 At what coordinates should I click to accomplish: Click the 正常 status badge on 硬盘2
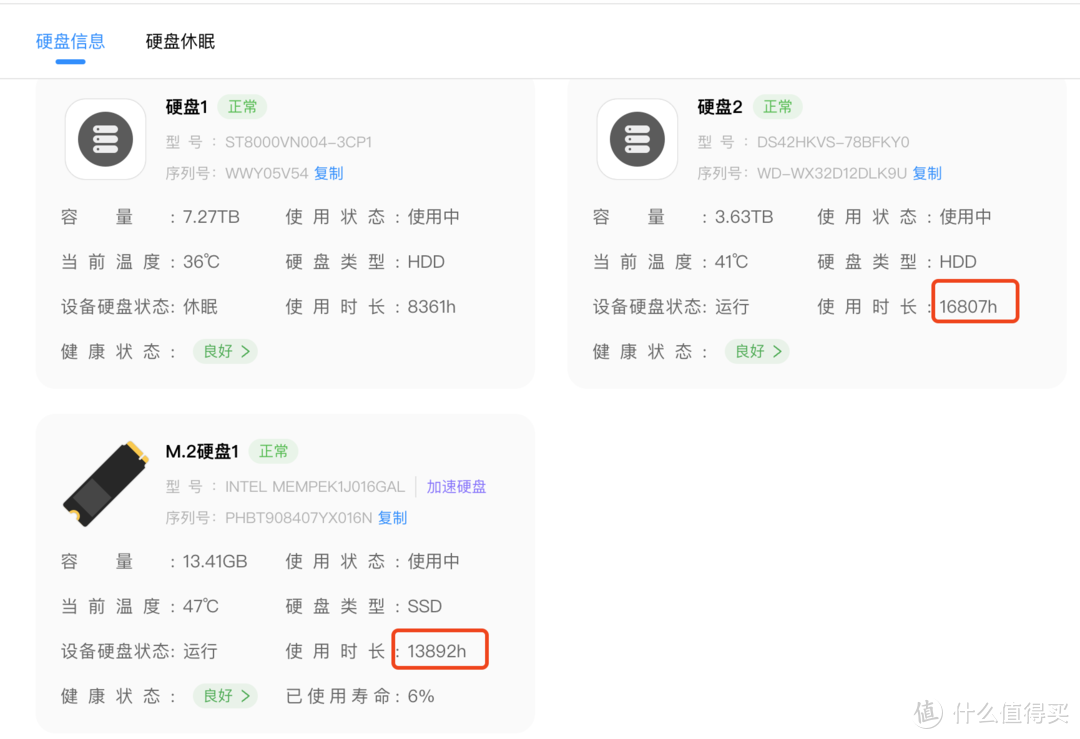(x=777, y=106)
